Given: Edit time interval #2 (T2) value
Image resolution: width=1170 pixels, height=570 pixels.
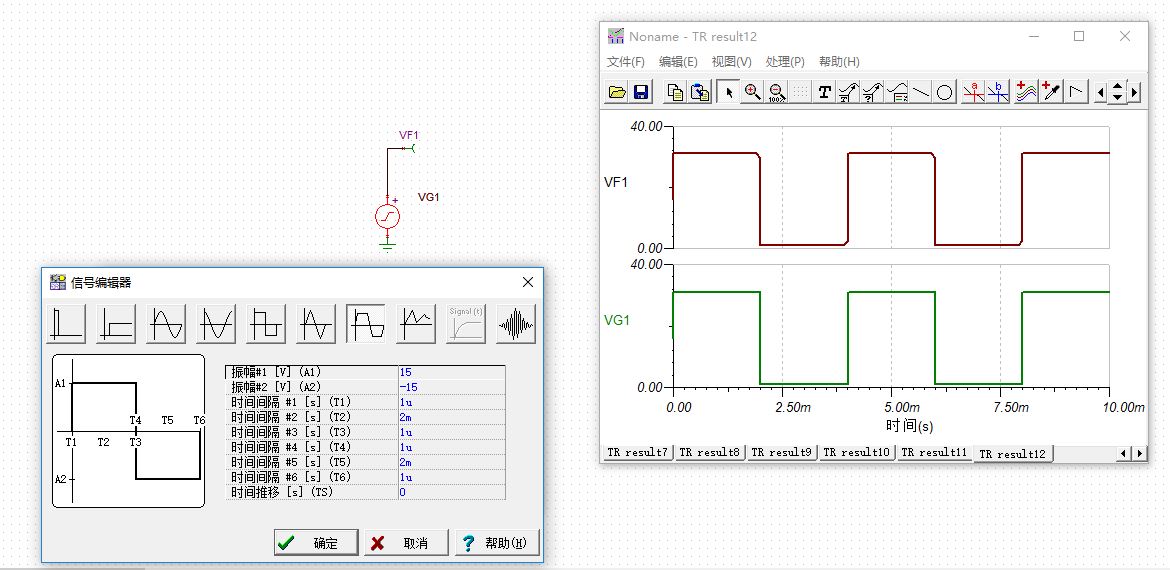Looking at the screenshot, I should (x=451, y=417).
